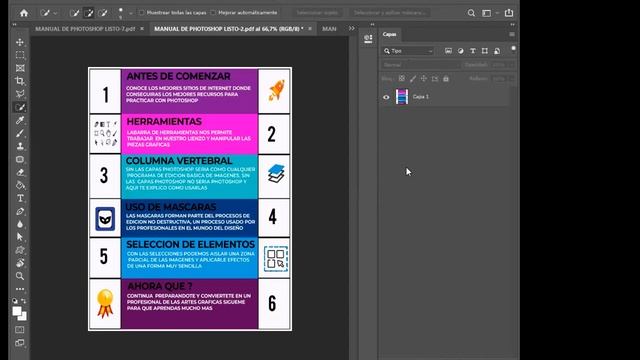
Task: Toggle lock transparent pixels
Action: [x=402, y=78]
